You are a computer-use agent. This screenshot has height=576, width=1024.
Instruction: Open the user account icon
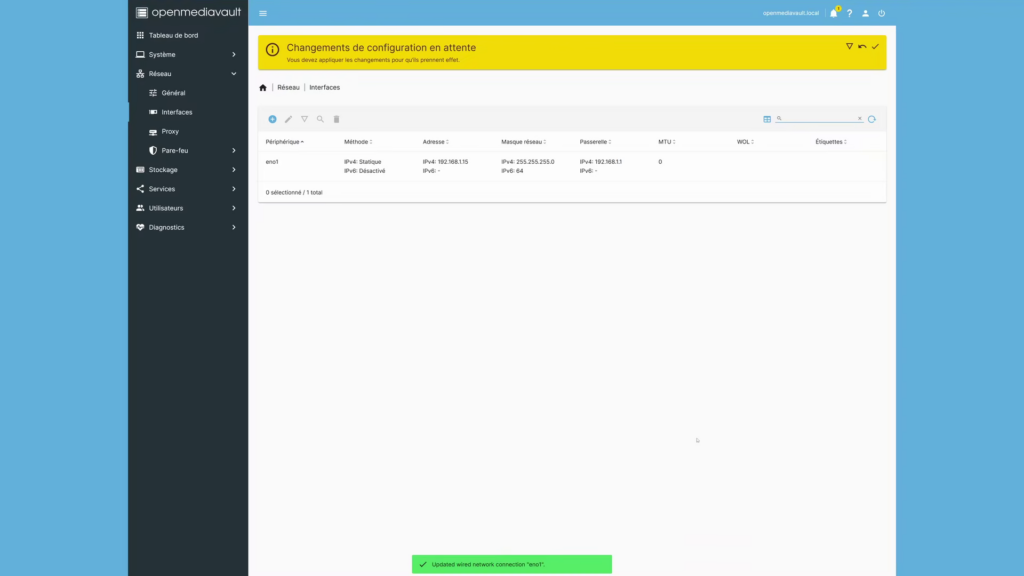point(865,13)
